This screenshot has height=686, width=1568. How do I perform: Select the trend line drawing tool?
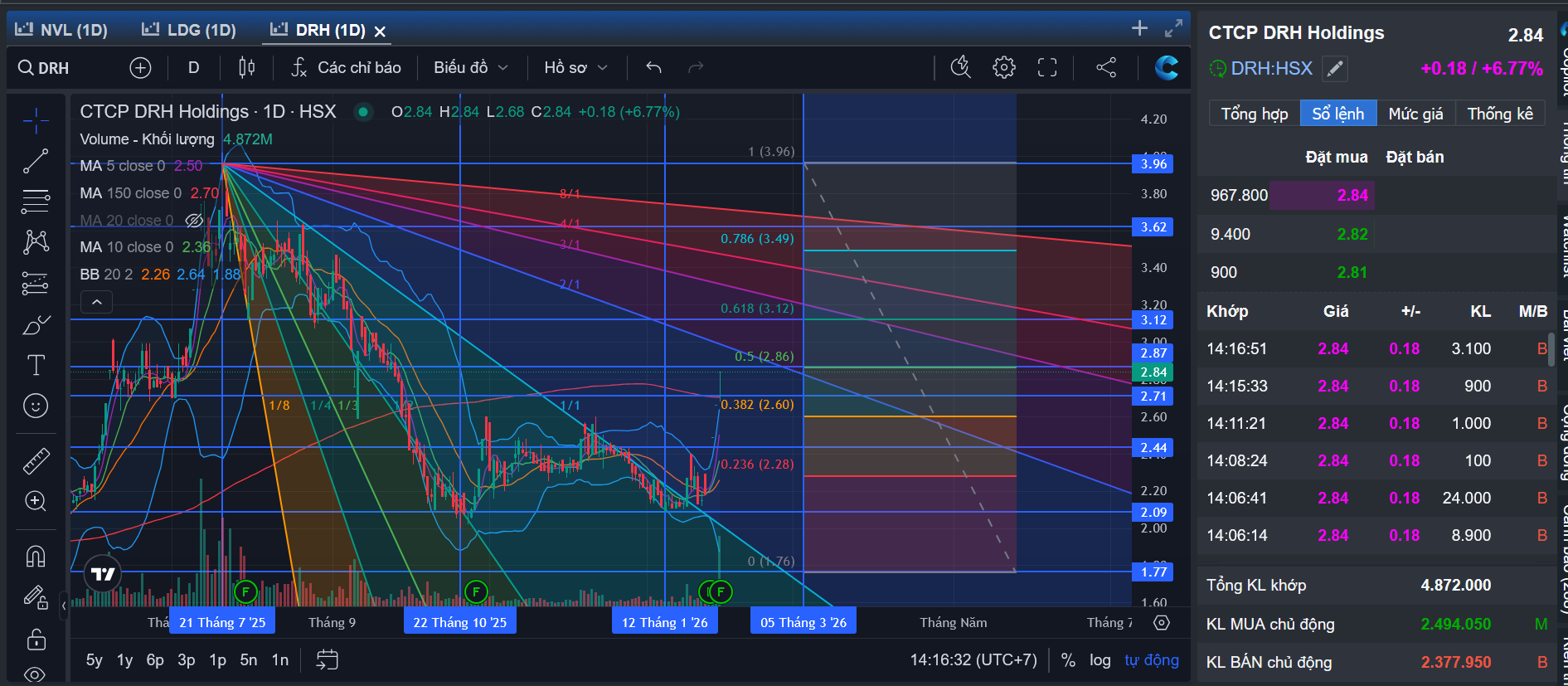(x=36, y=161)
